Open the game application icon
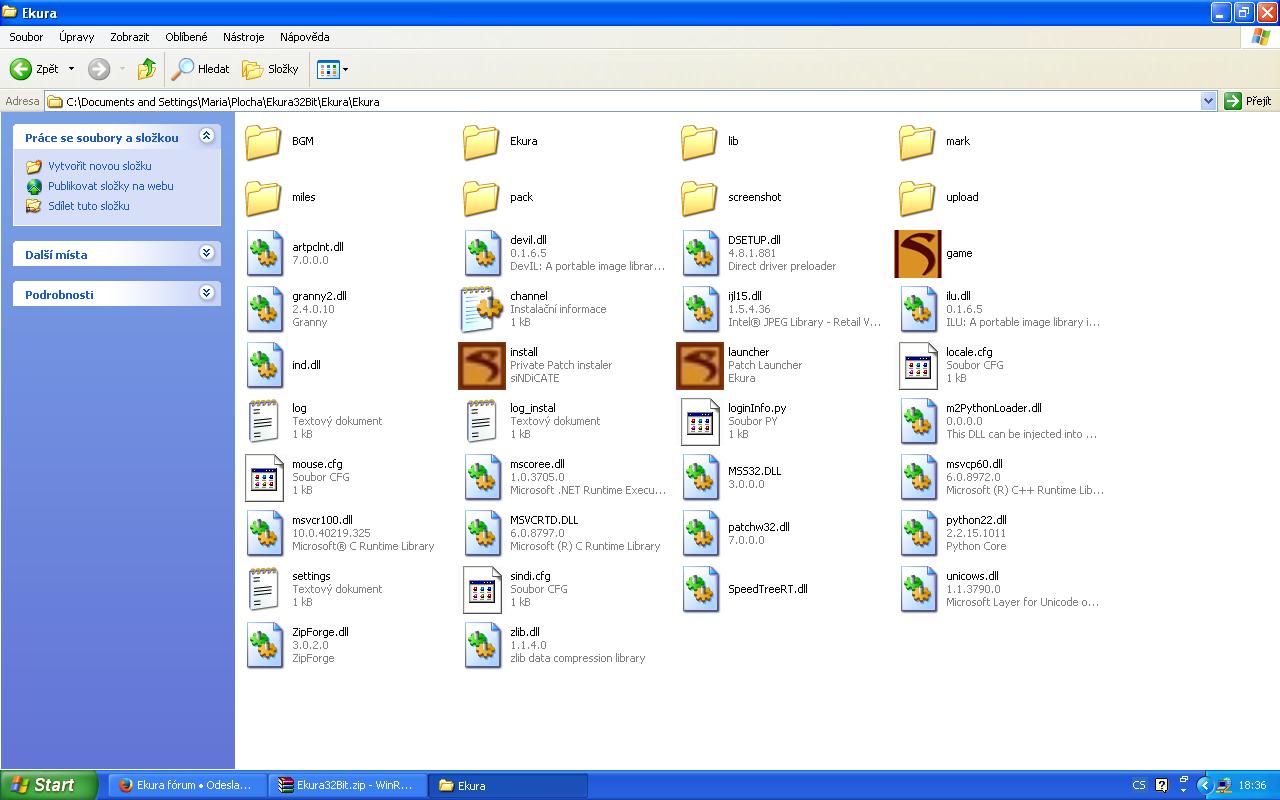The height and width of the screenshot is (800, 1280). point(918,254)
